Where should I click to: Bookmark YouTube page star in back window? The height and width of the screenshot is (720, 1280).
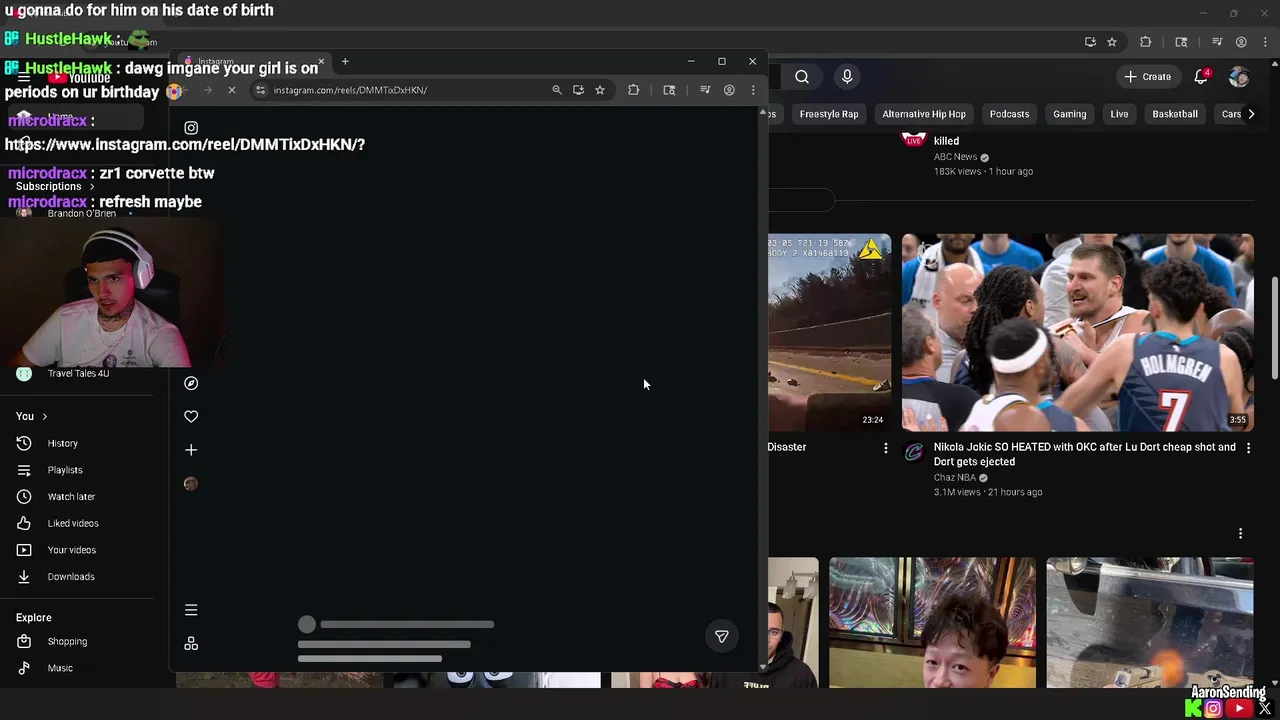[x=1112, y=42]
